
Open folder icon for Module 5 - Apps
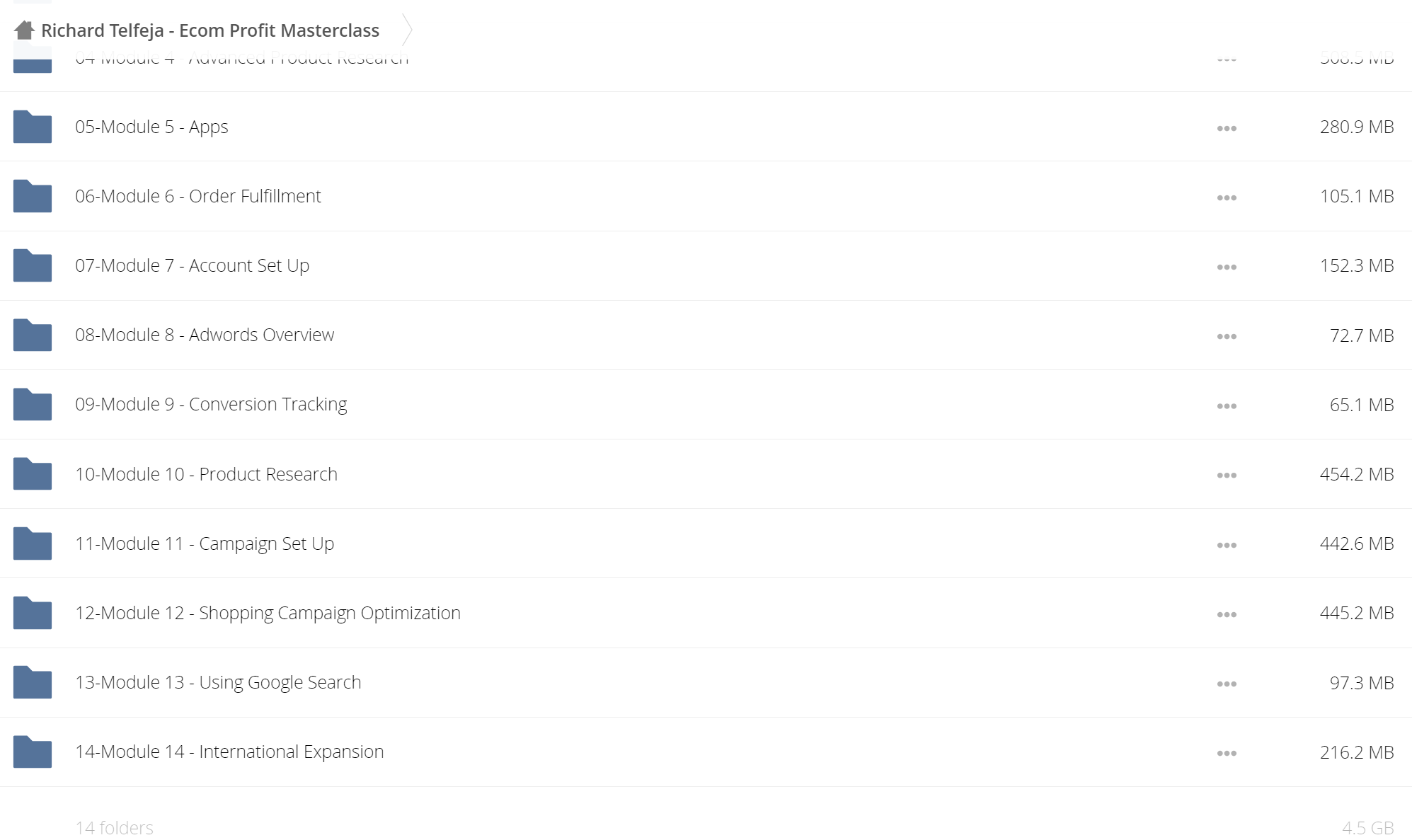(33, 127)
